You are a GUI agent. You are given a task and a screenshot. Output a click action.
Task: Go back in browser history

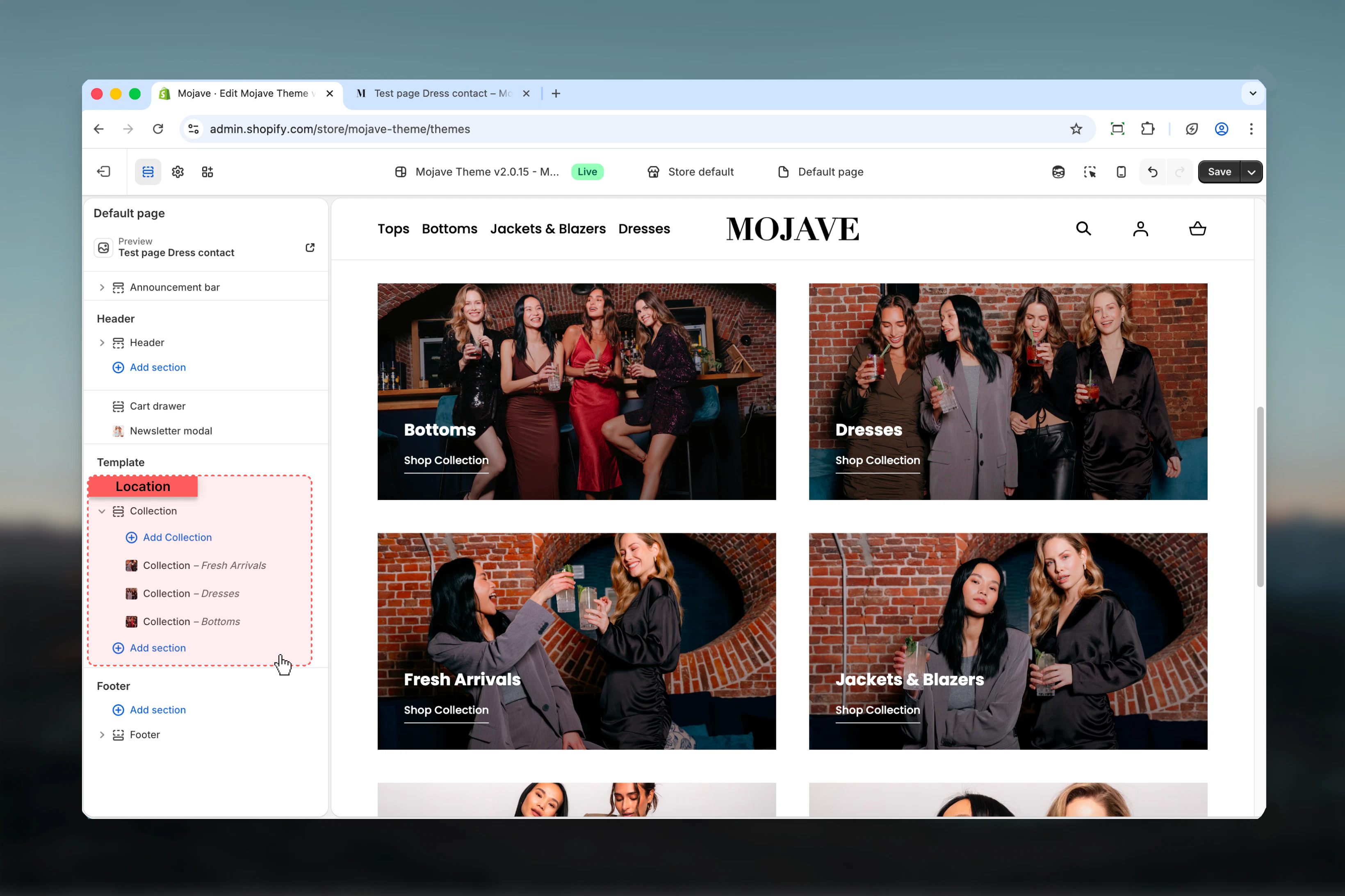(98, 129)
